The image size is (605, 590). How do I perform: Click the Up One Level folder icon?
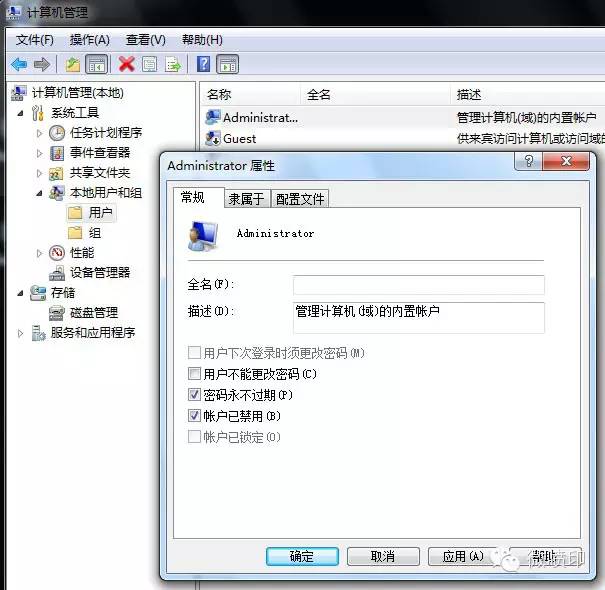pos(73,64)
